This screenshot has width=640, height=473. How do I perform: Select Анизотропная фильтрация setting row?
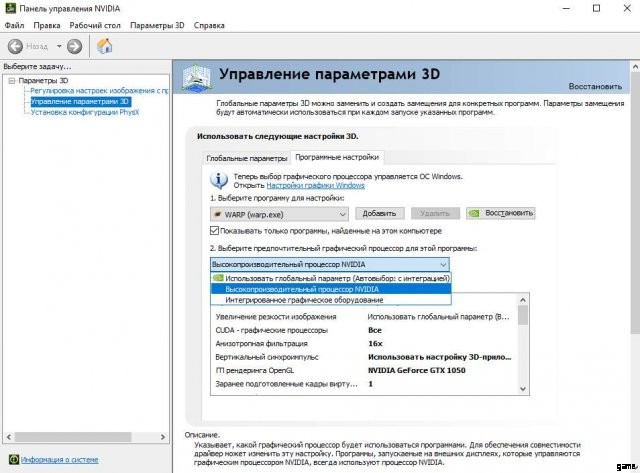364,344
